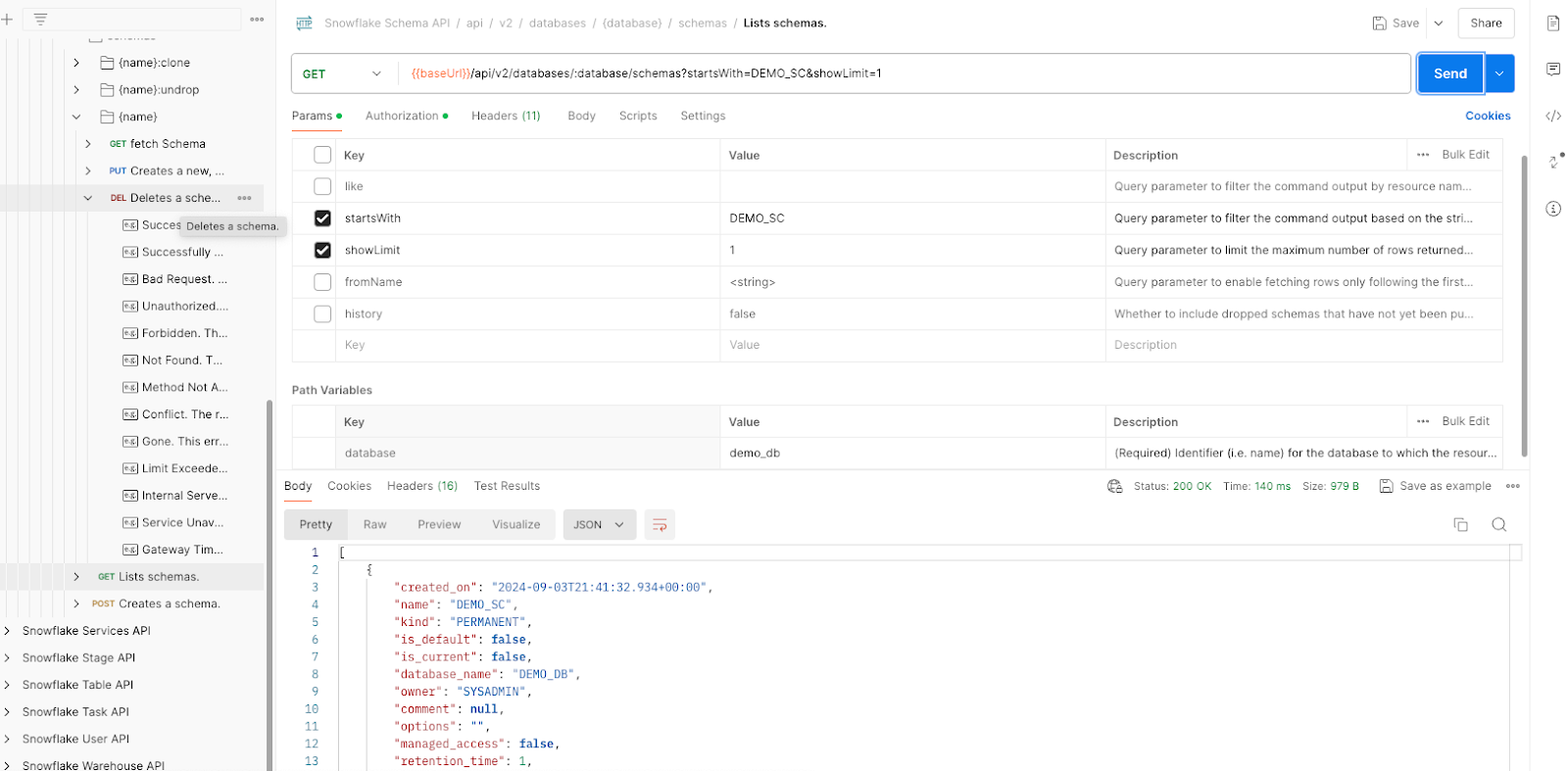Enable the fromName parameter checkbox

click(322, 282)
